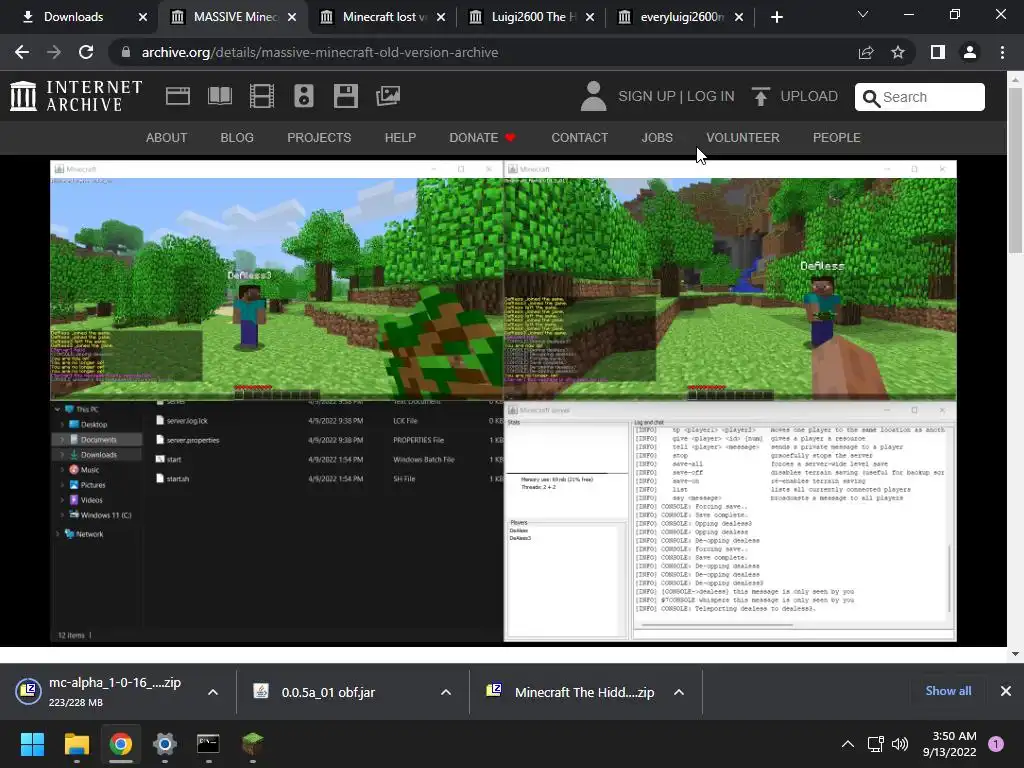
Task: Open the Images section icon
Action: [x=388, y=96]
